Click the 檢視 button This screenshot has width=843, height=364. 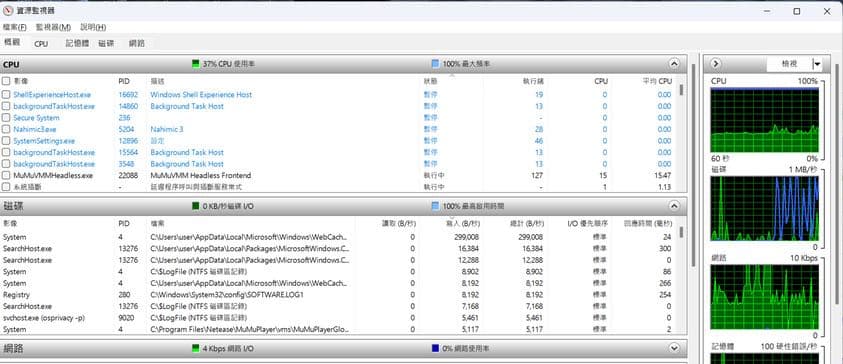(789, 64)
